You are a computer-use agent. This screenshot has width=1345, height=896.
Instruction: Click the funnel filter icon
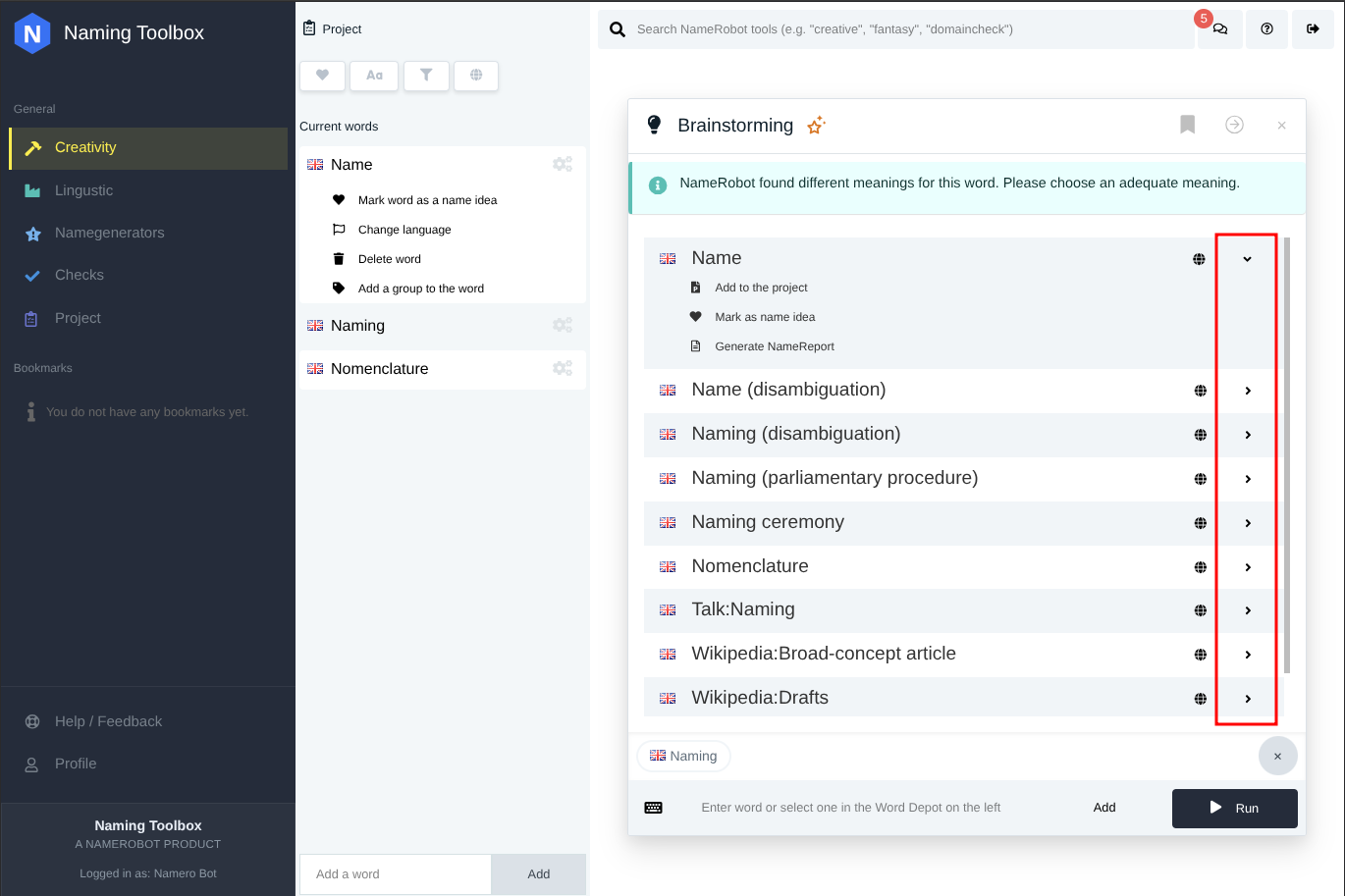pyautogui.click(x=426, y=76)
